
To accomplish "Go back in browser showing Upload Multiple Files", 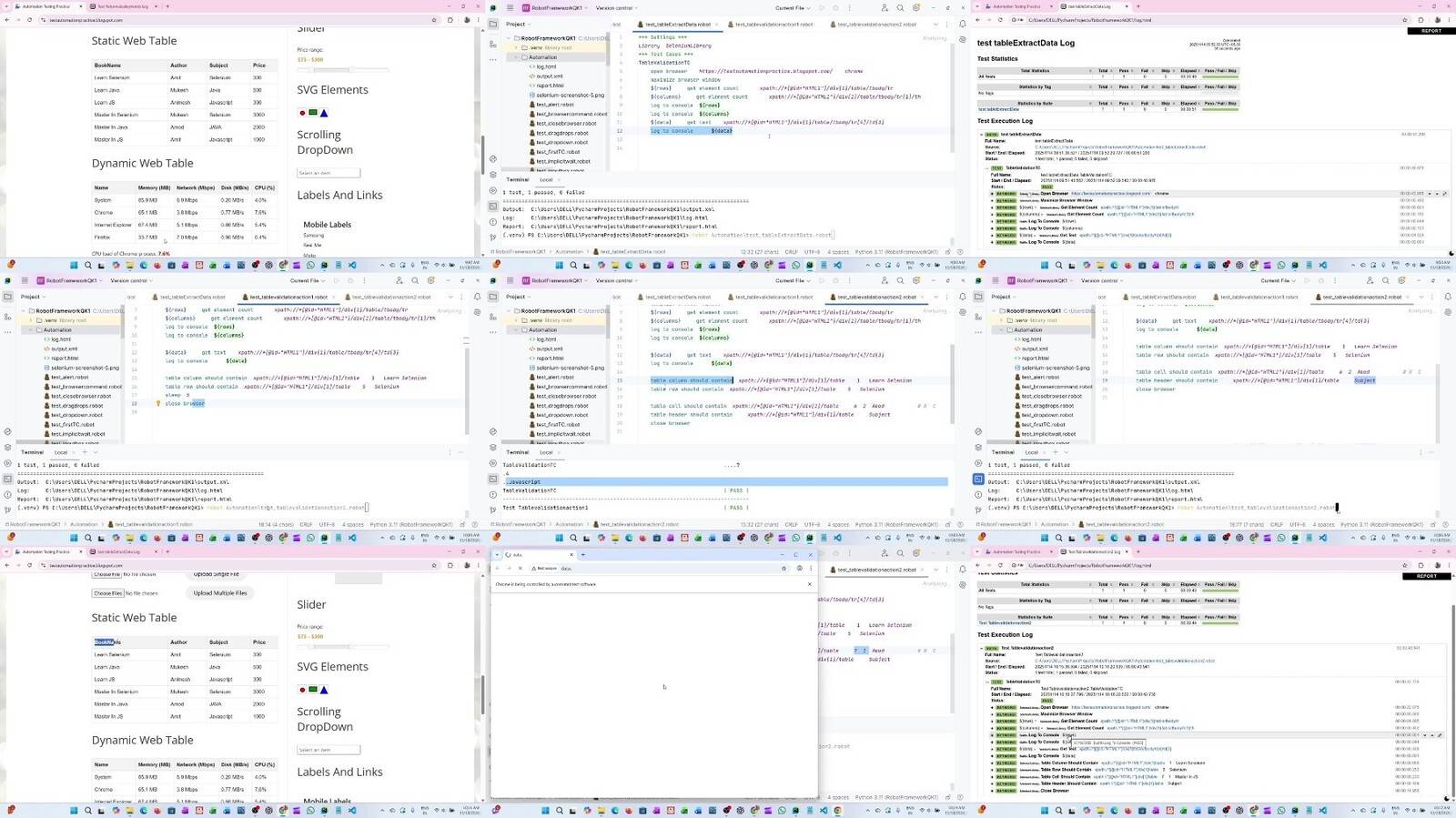I will tap(7, 565).
